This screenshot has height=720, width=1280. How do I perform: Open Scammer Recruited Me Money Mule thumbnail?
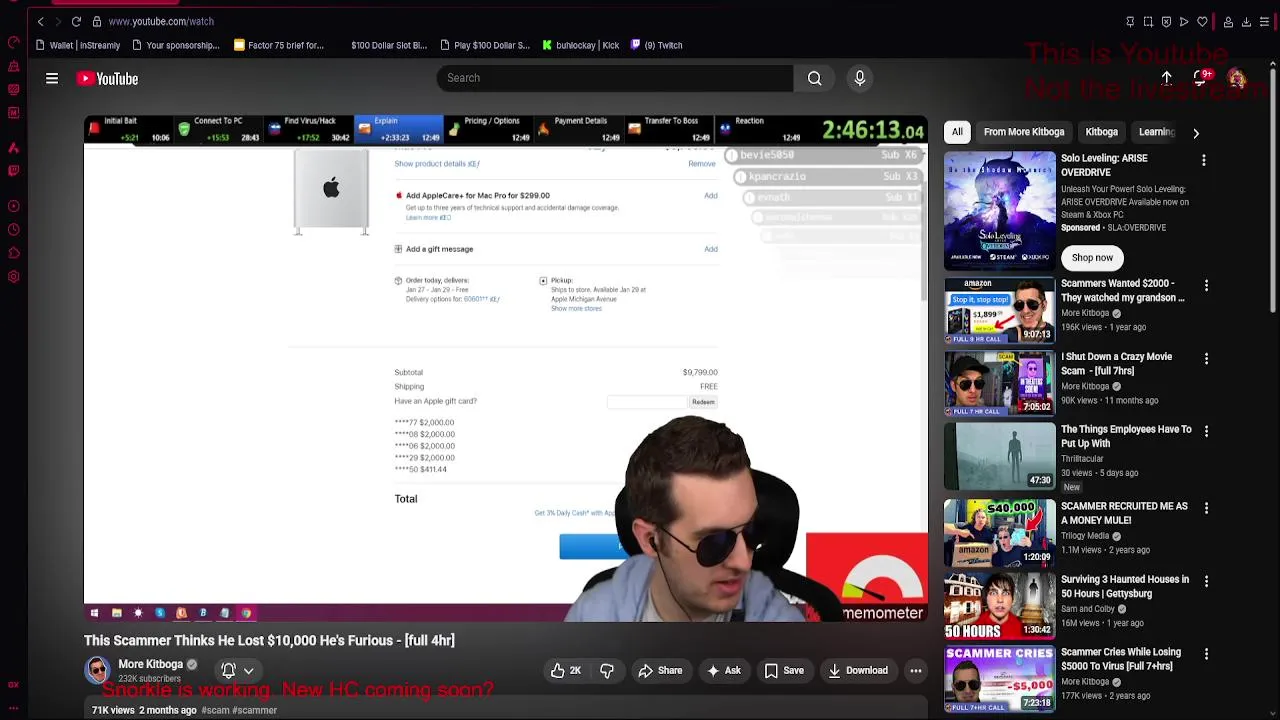[x=999, y=532]
